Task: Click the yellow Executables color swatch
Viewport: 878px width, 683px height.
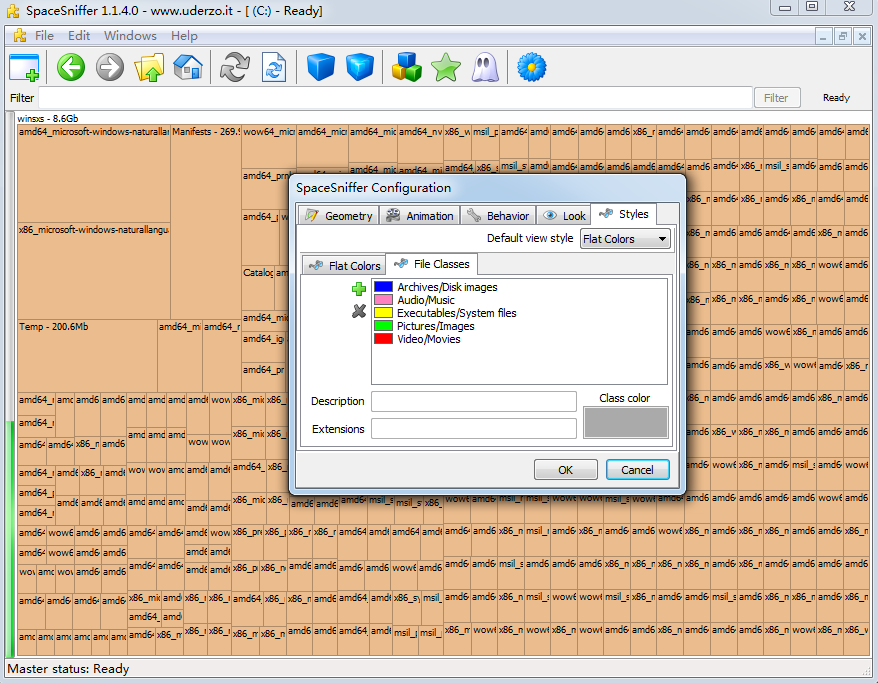Action: pyautogui.click(x=384, y=313)
